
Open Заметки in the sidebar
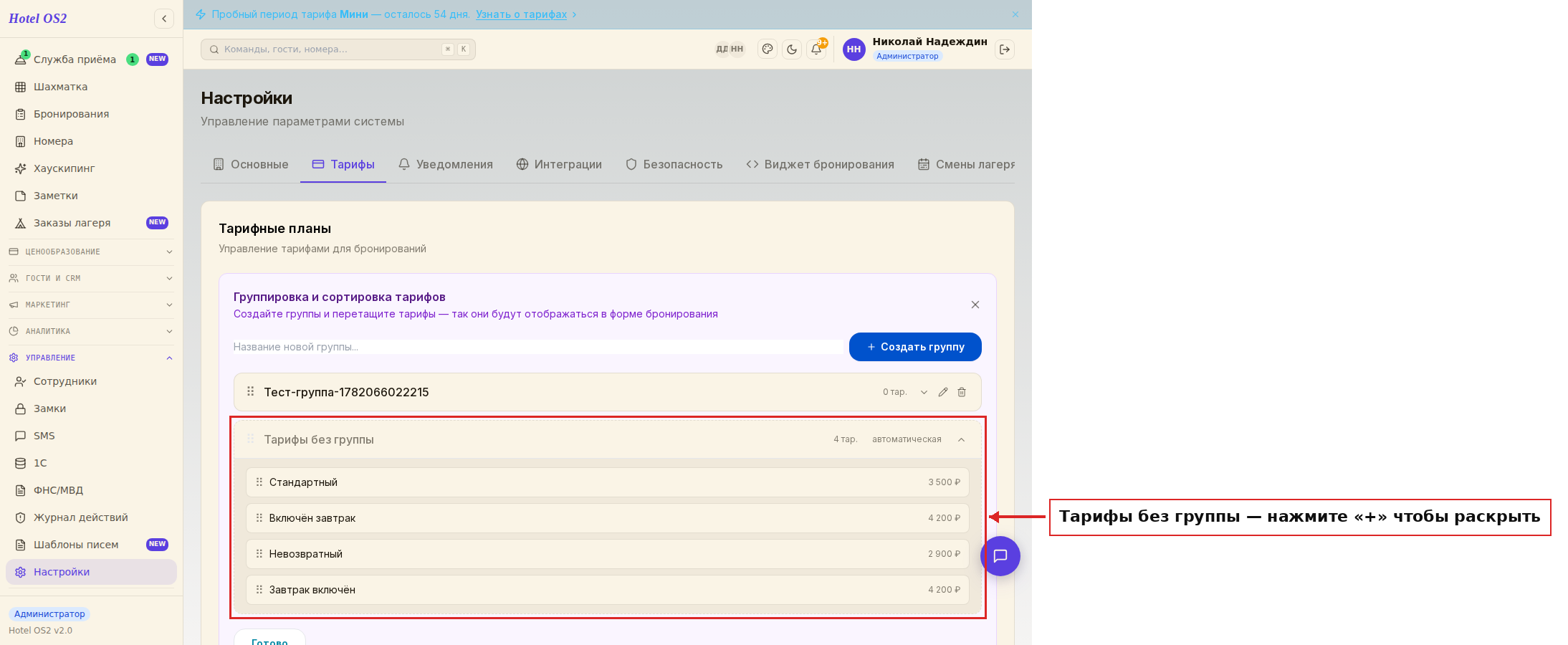[91, 196]
